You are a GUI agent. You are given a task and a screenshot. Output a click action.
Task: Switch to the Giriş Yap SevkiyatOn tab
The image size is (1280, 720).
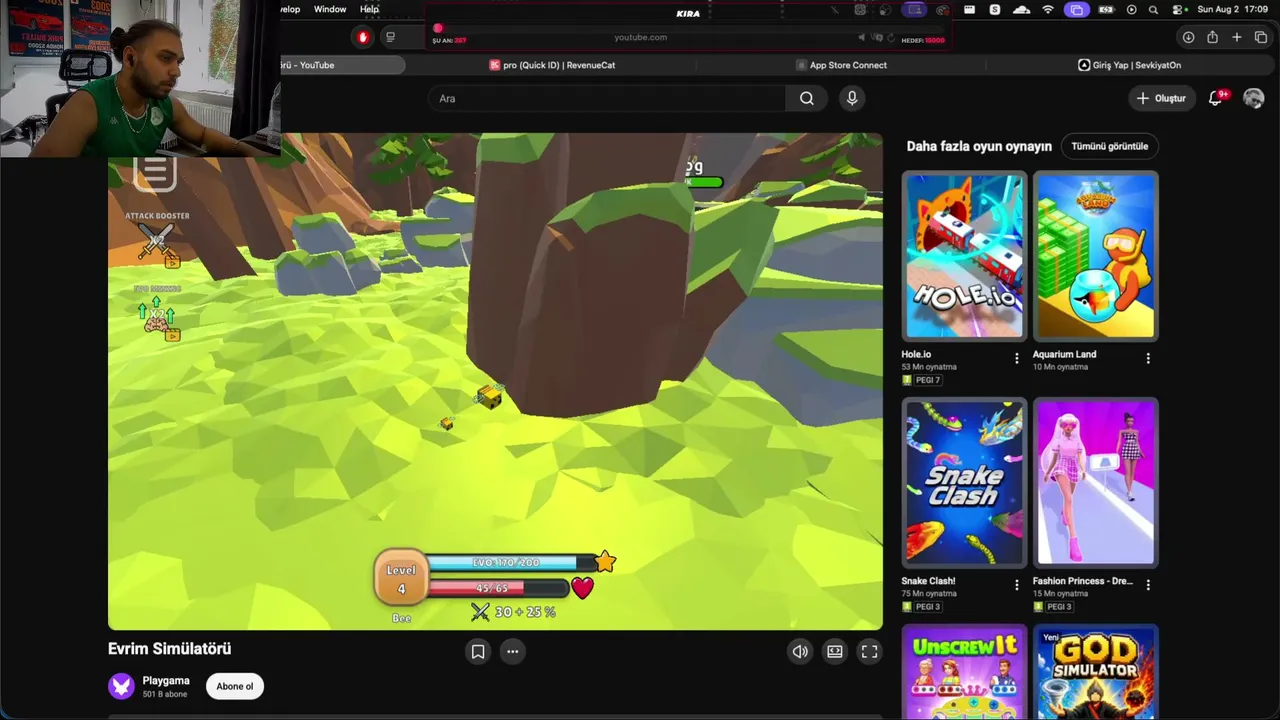click(x=1129, y=65)
